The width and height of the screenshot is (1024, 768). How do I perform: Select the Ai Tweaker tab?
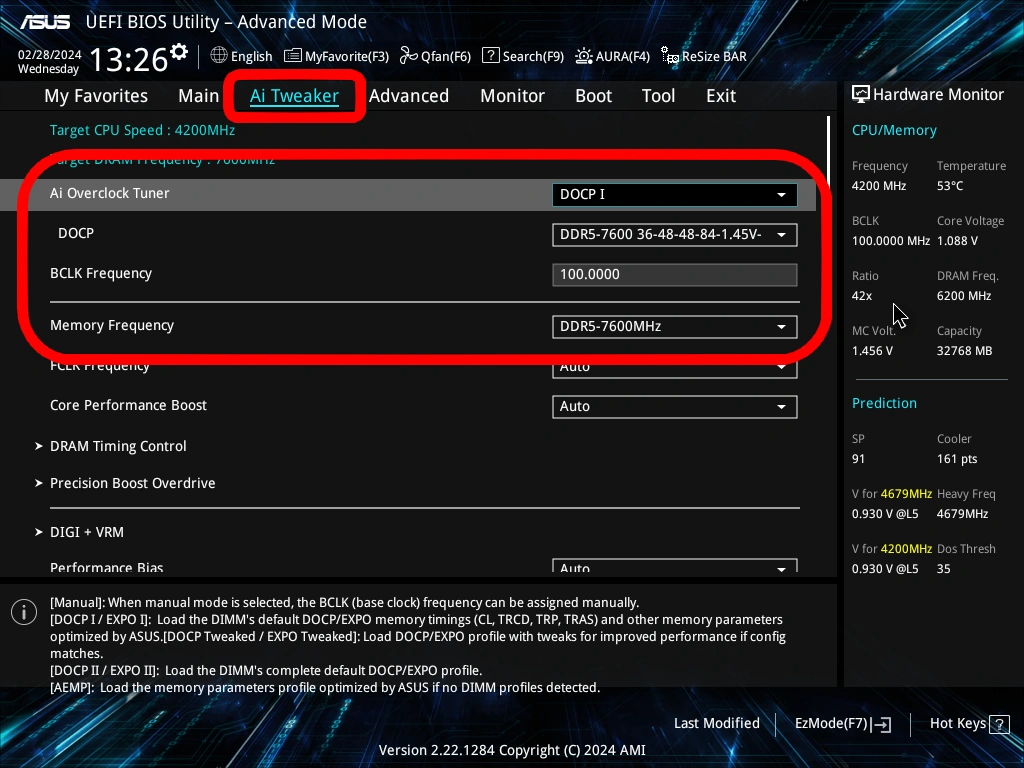click(294, 96)
